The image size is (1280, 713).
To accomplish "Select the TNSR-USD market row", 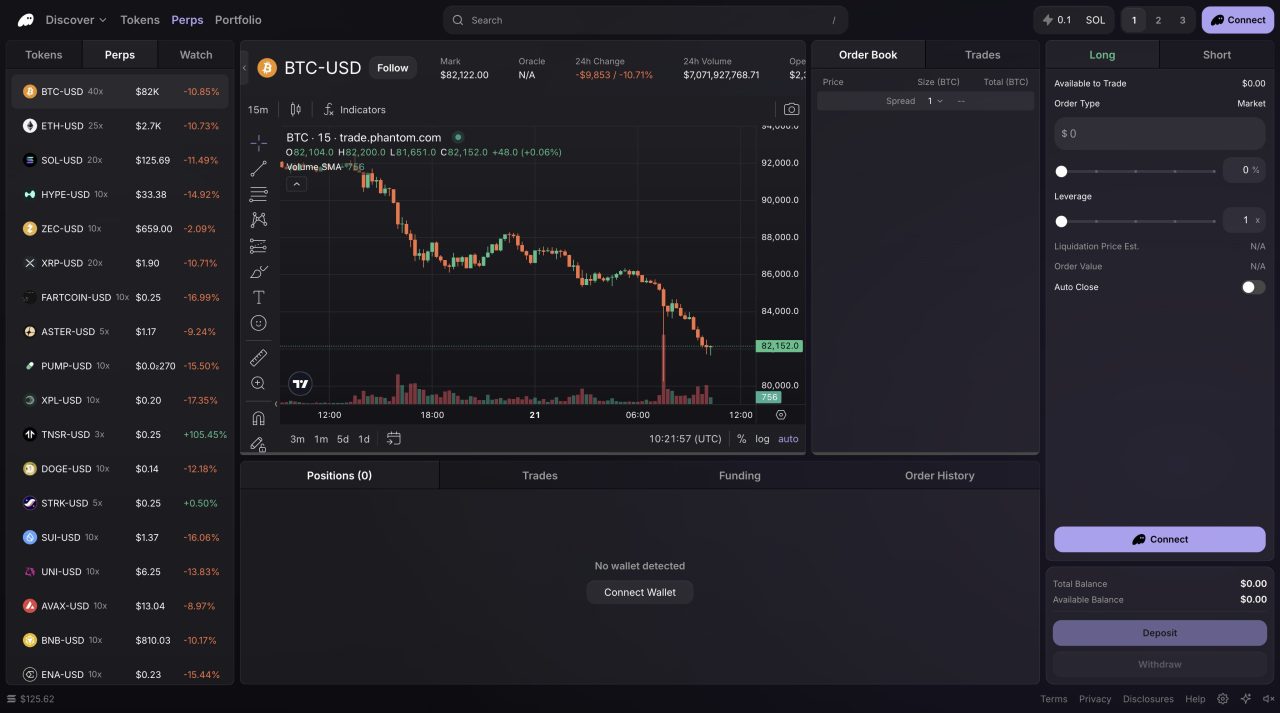I will pyautogui.click(x=120, y=435).
